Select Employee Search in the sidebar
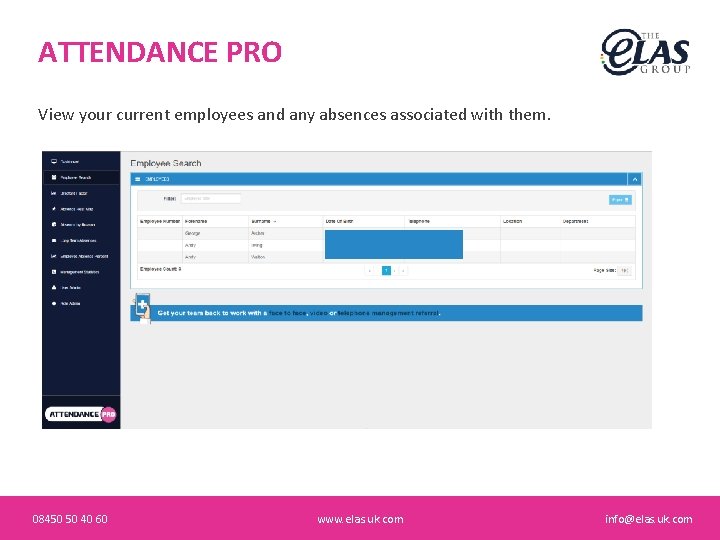This screenshot has width=720, height=540. (x=81, y=177)
